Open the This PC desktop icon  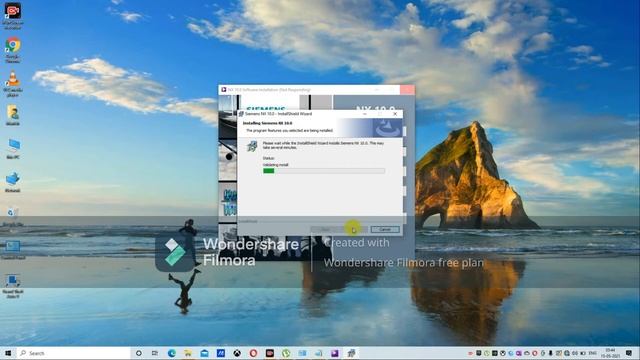[x=13, y=149]
